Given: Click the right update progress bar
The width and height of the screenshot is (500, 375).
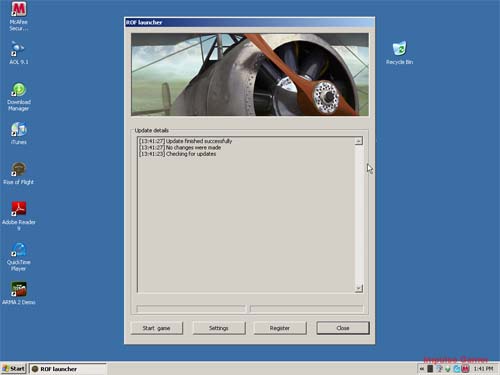Looking at the screenshot, I should pos(306,309).
